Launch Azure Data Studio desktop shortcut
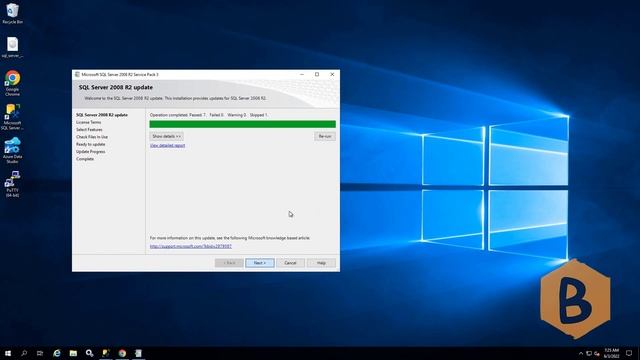640x360 pixels. coord(12,151)
